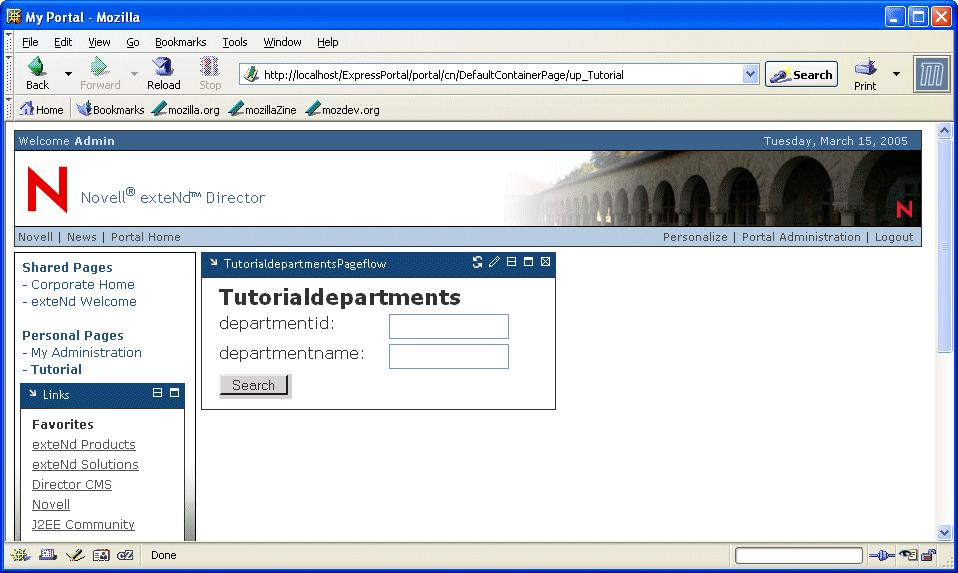Image resolution: width=958 pixels, height=573 pixels.
Task: Open Navigator from status bar icon
Action: click(x=20, y=555)
